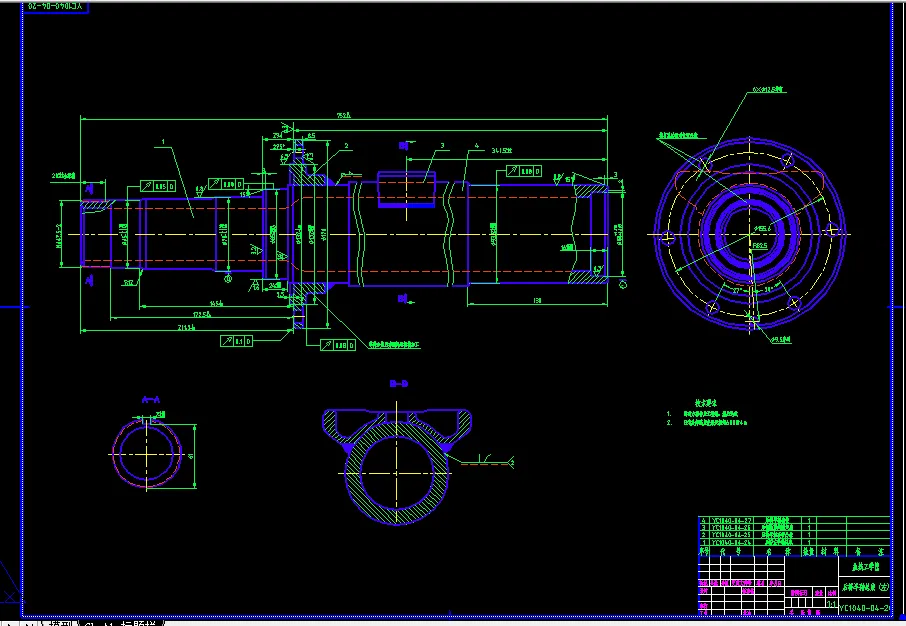The image size is (906, 626).
Task: Select the overall length dimension 759
Action: 343,115
